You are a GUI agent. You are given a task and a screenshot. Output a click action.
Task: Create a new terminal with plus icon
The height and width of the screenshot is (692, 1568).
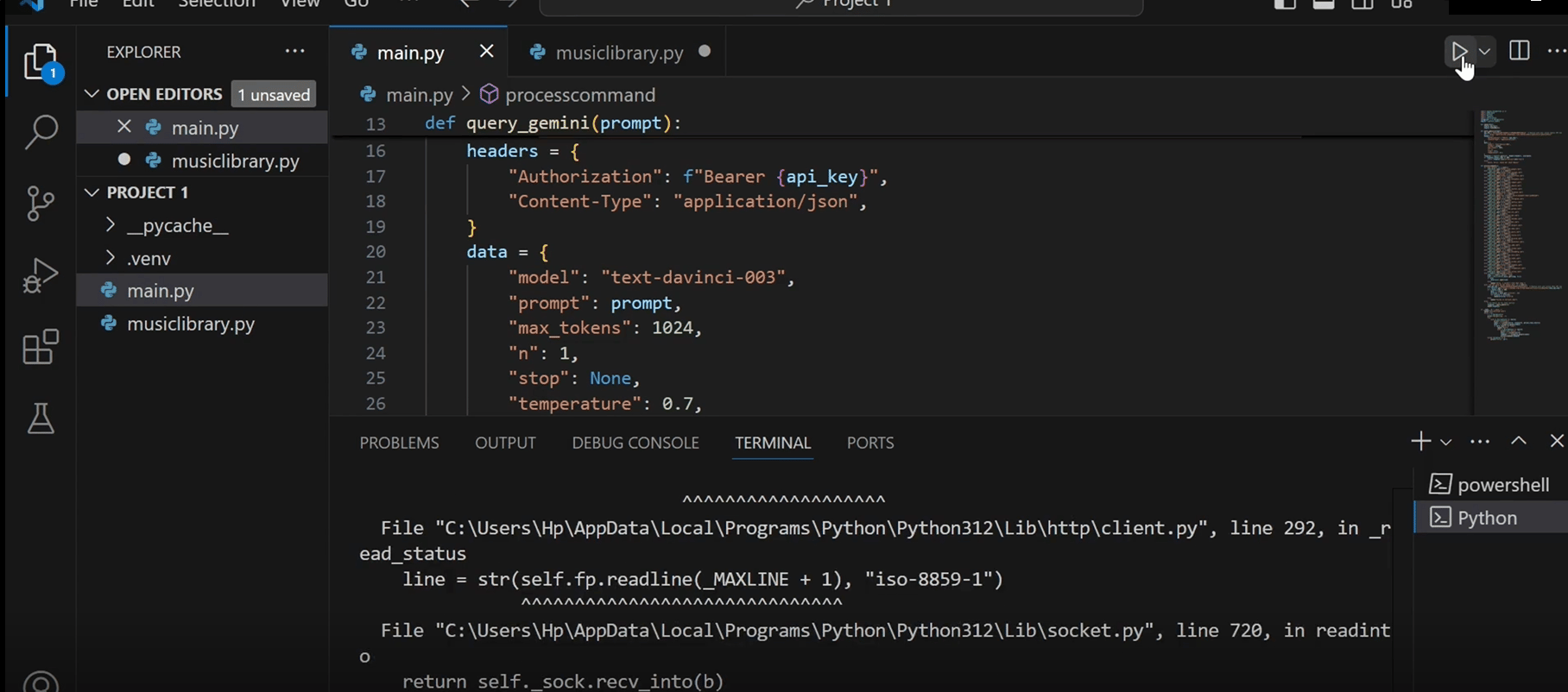1420,442
